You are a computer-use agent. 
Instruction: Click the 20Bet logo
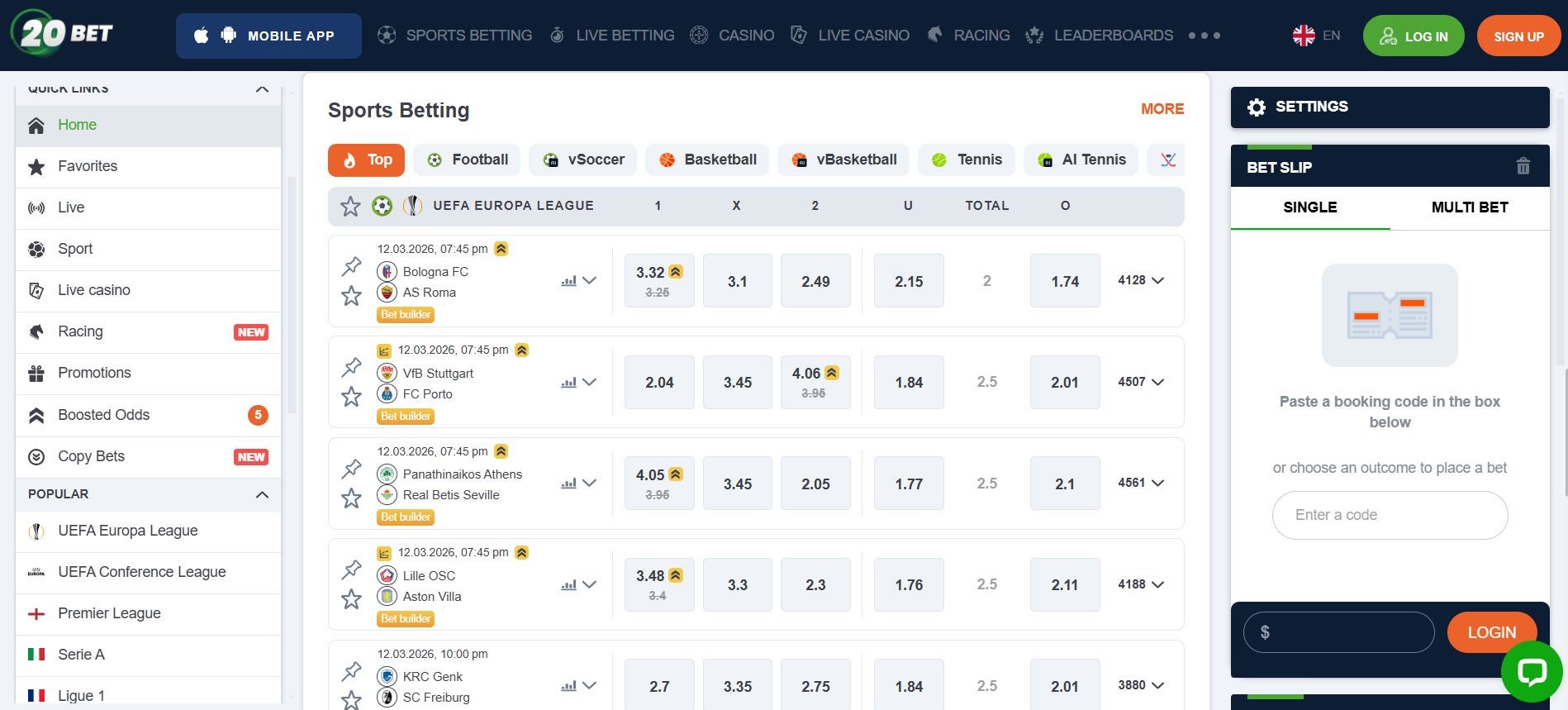coord(63,34)
